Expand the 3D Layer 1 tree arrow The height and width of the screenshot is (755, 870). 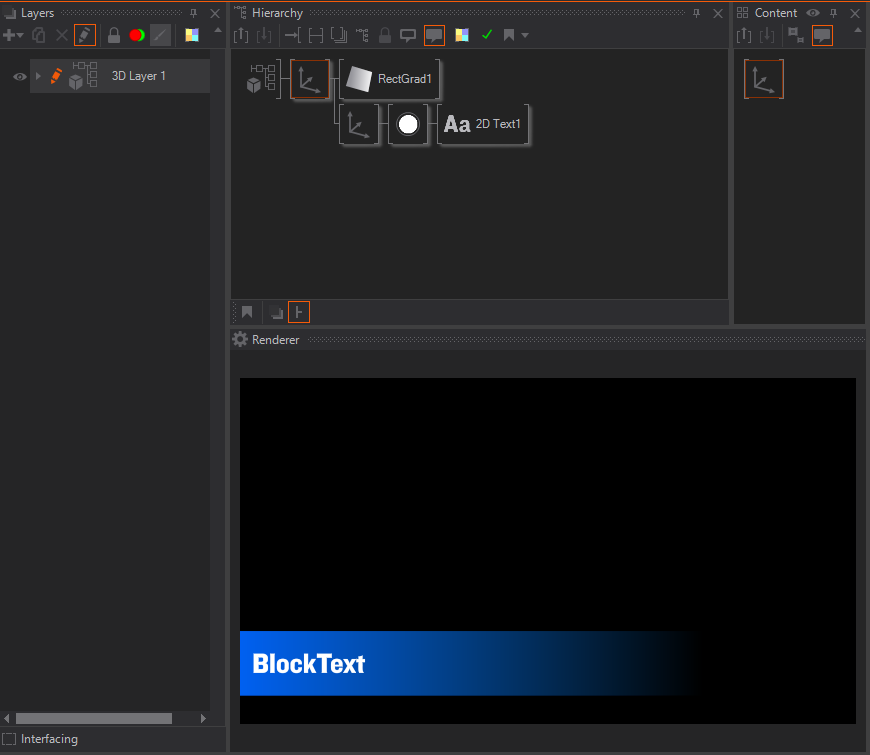pos(39,76)
